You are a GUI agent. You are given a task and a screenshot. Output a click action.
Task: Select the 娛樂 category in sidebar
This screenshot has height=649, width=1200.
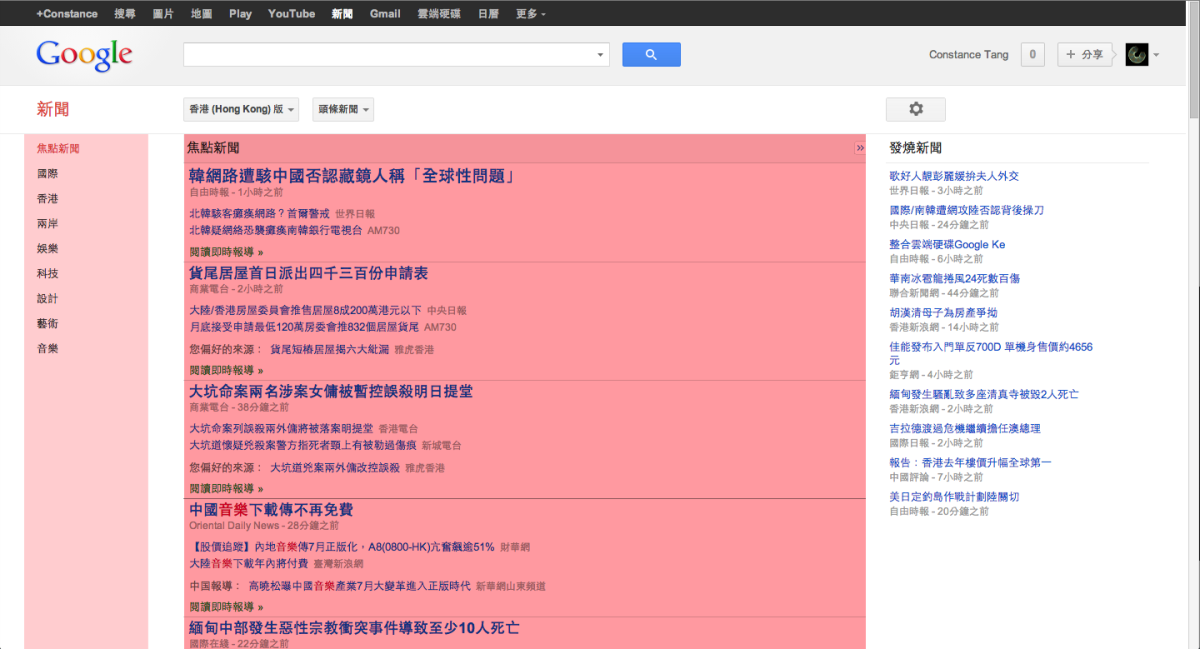(x=47, y=248)
